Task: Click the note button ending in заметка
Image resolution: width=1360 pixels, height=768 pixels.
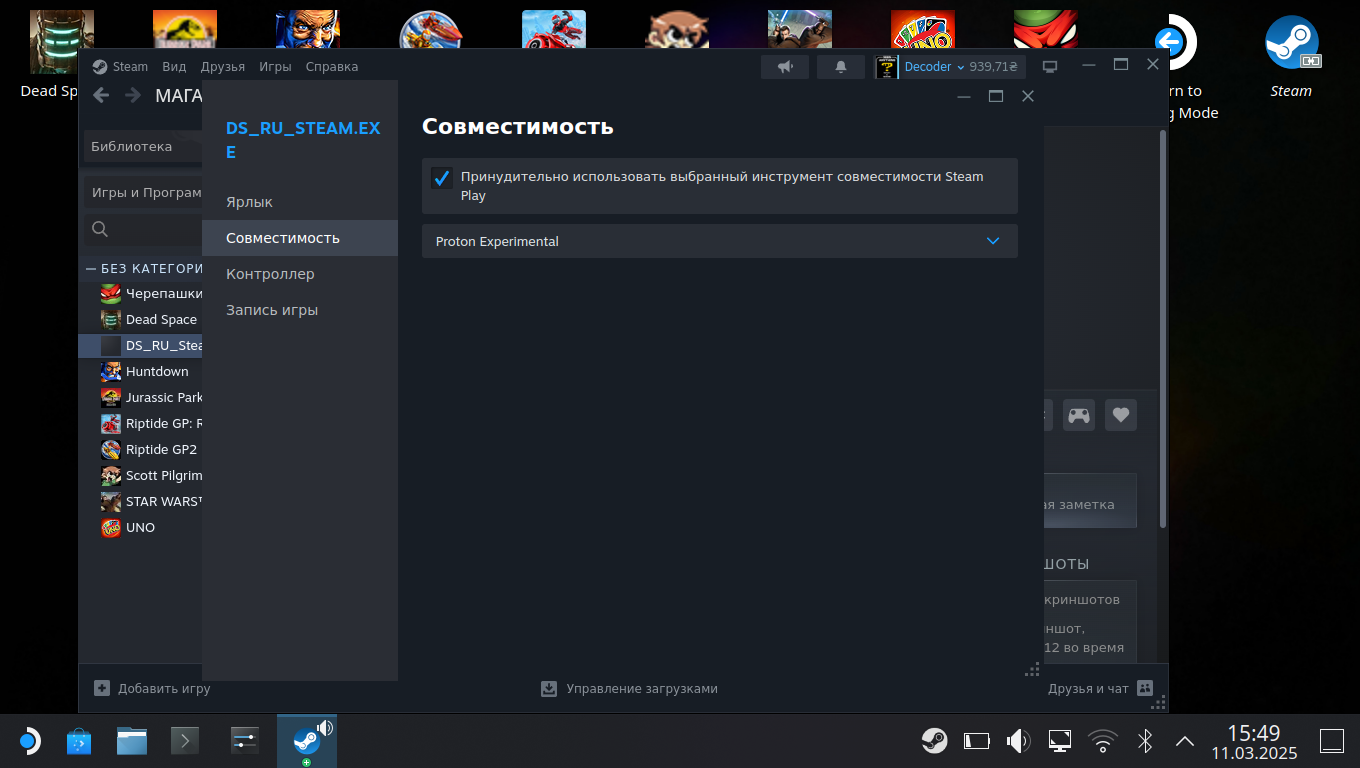Action: (x=1090, y=501)
